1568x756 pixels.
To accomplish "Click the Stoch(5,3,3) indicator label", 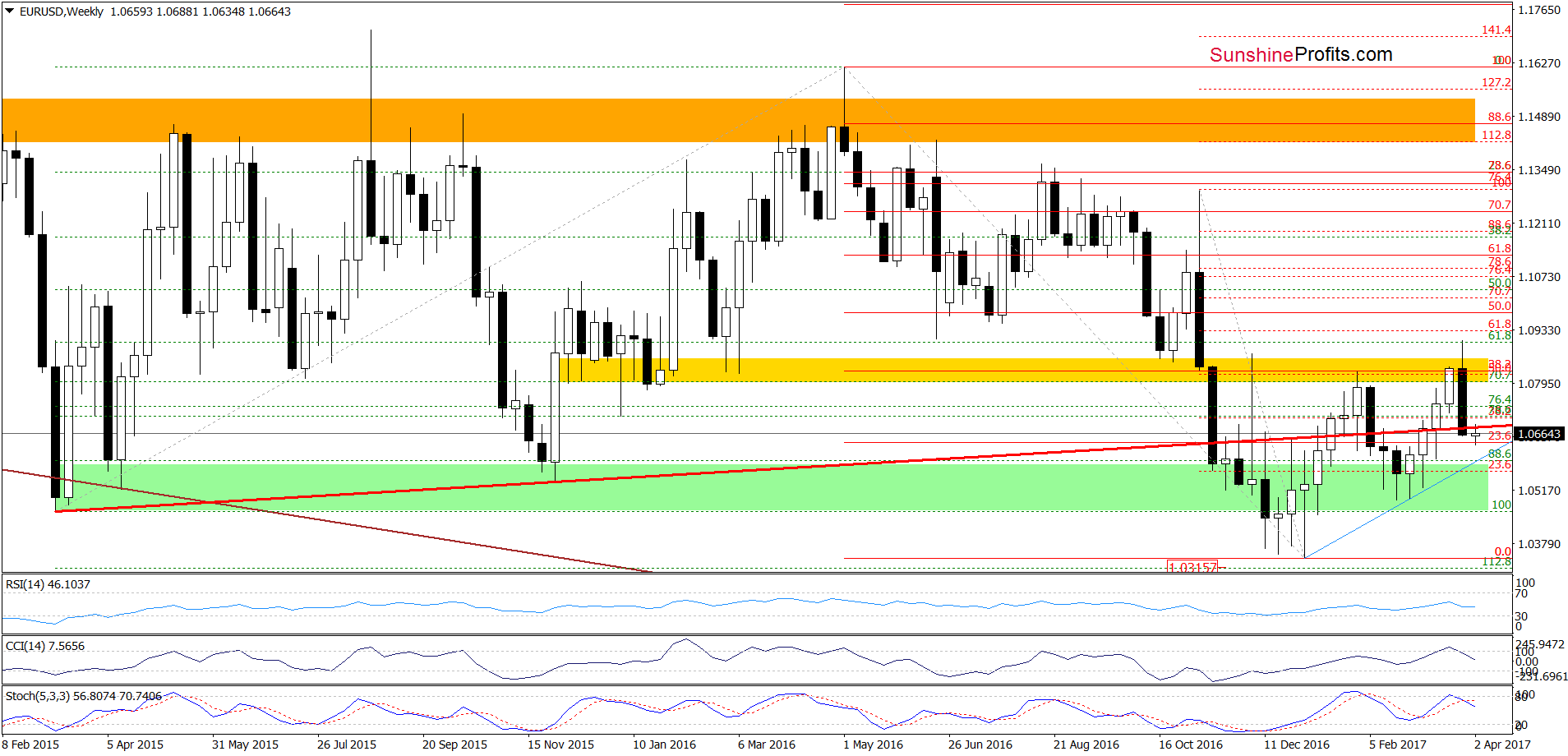I will click(x=84, y=696).
